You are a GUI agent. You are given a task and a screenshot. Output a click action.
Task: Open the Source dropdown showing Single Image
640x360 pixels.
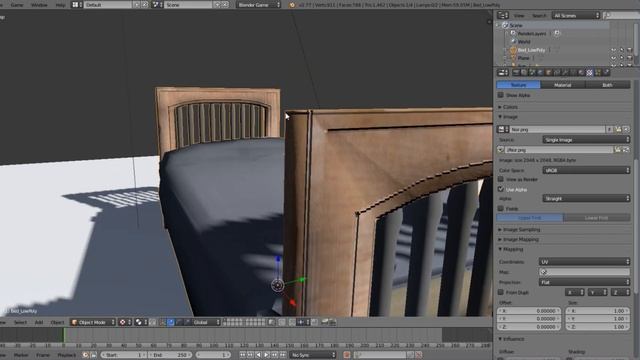[x=586, y=140]
